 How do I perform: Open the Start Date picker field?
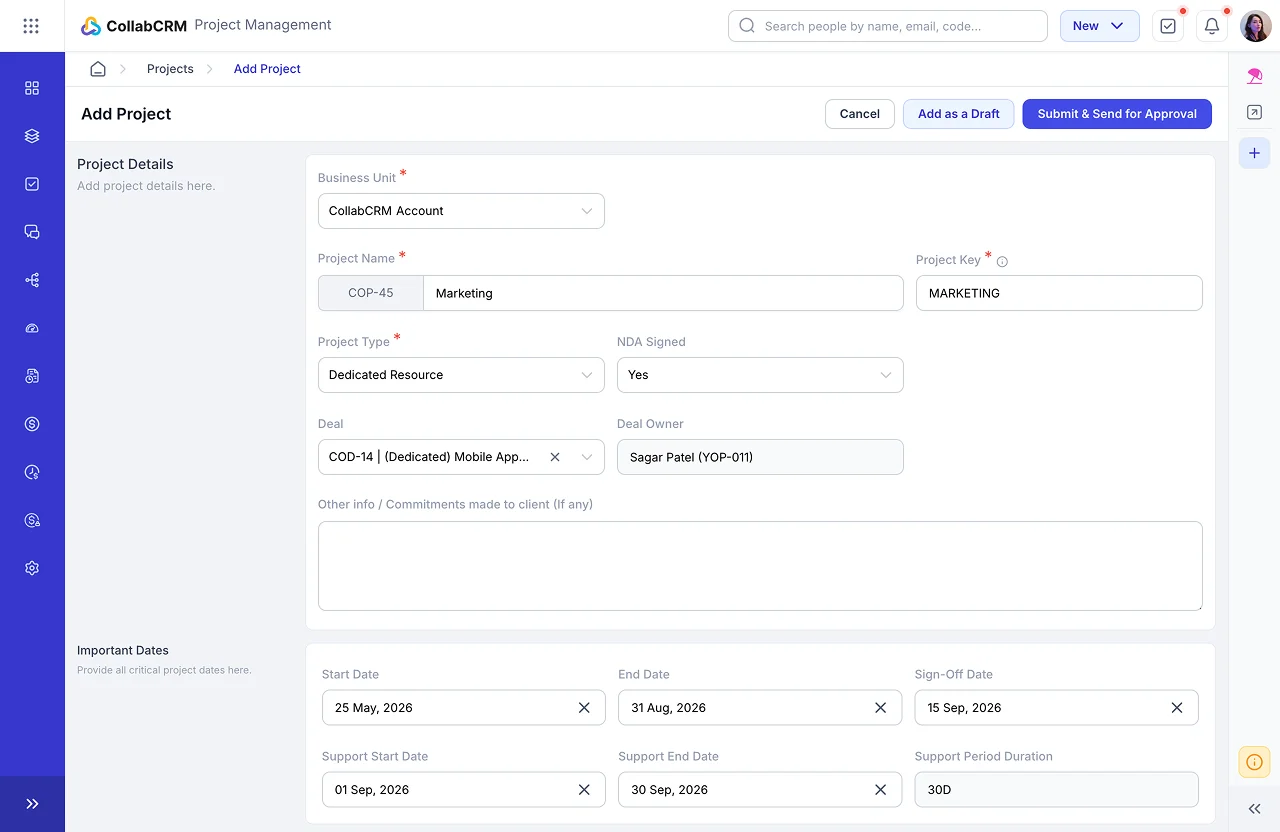pos(463,707)
